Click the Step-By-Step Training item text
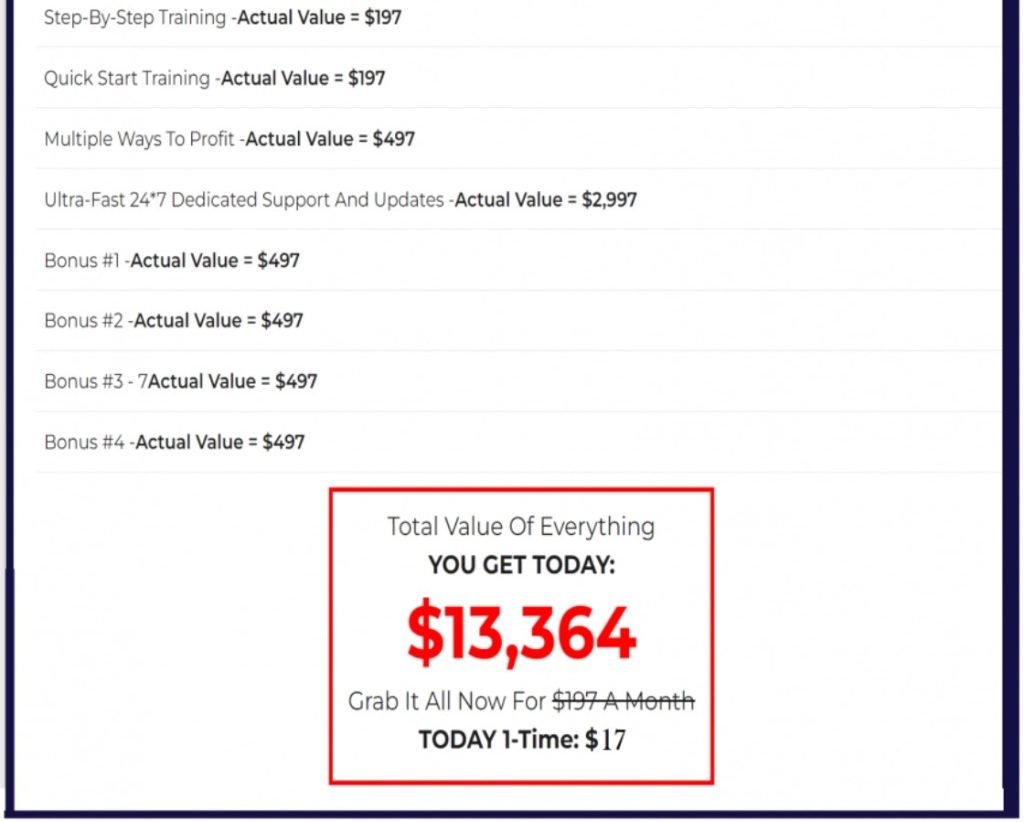 pyautogui.click(x=135, y=17)
